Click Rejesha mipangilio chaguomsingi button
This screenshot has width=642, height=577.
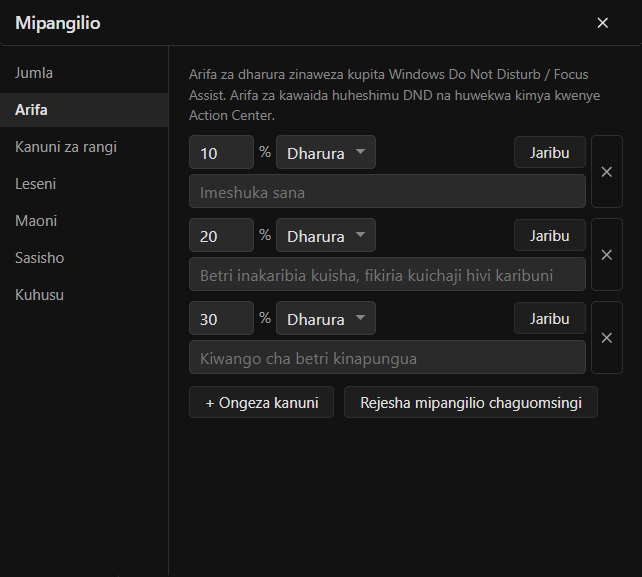coord(471,402)
